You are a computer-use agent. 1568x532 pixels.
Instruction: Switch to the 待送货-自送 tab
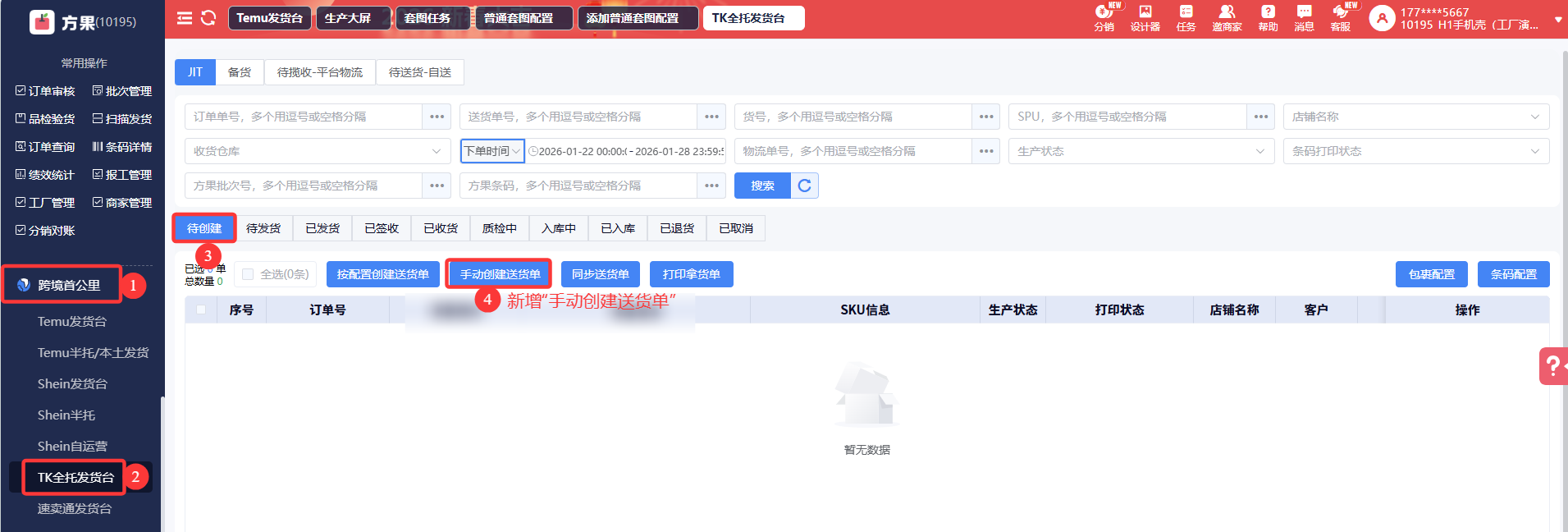420,72
